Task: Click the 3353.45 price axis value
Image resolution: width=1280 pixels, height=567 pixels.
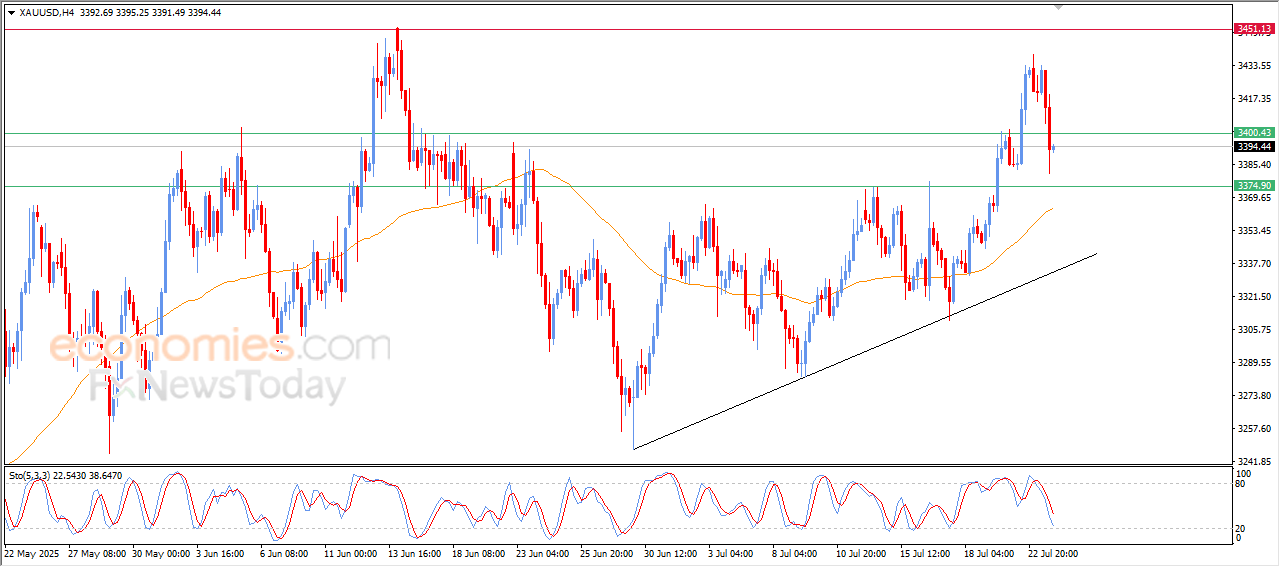Action: 1254,231
